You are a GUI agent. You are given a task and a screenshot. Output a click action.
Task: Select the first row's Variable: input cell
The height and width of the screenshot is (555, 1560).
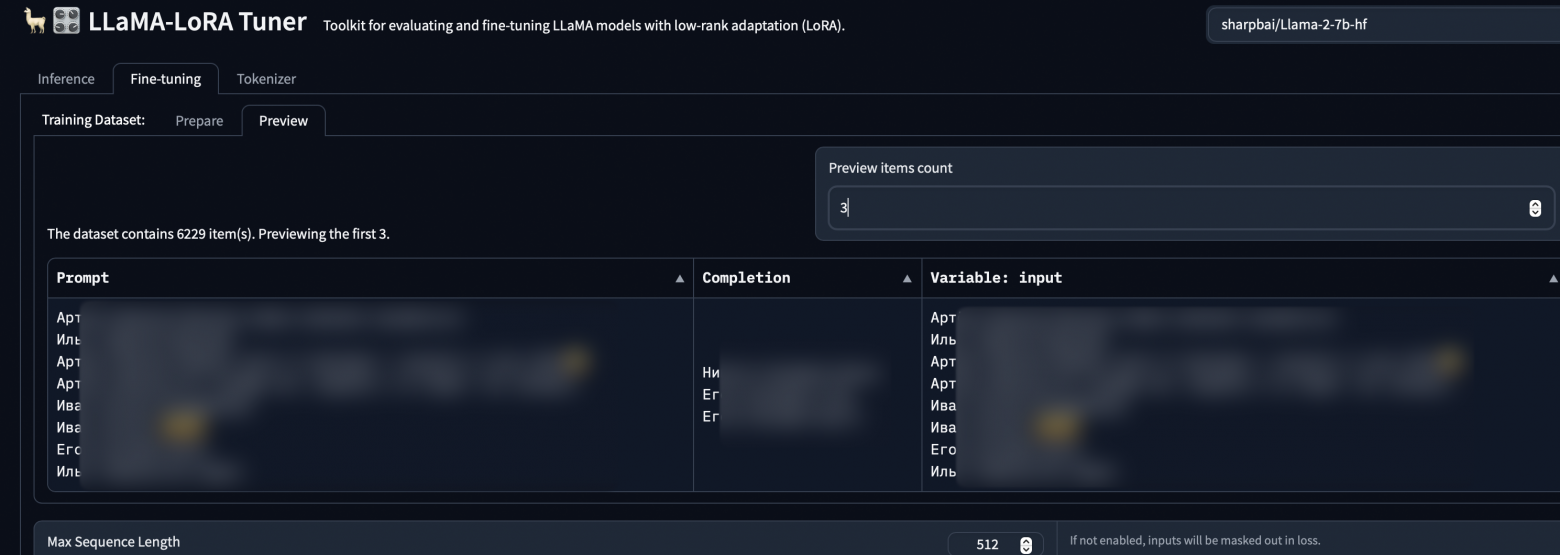[x=1240, y=394]
